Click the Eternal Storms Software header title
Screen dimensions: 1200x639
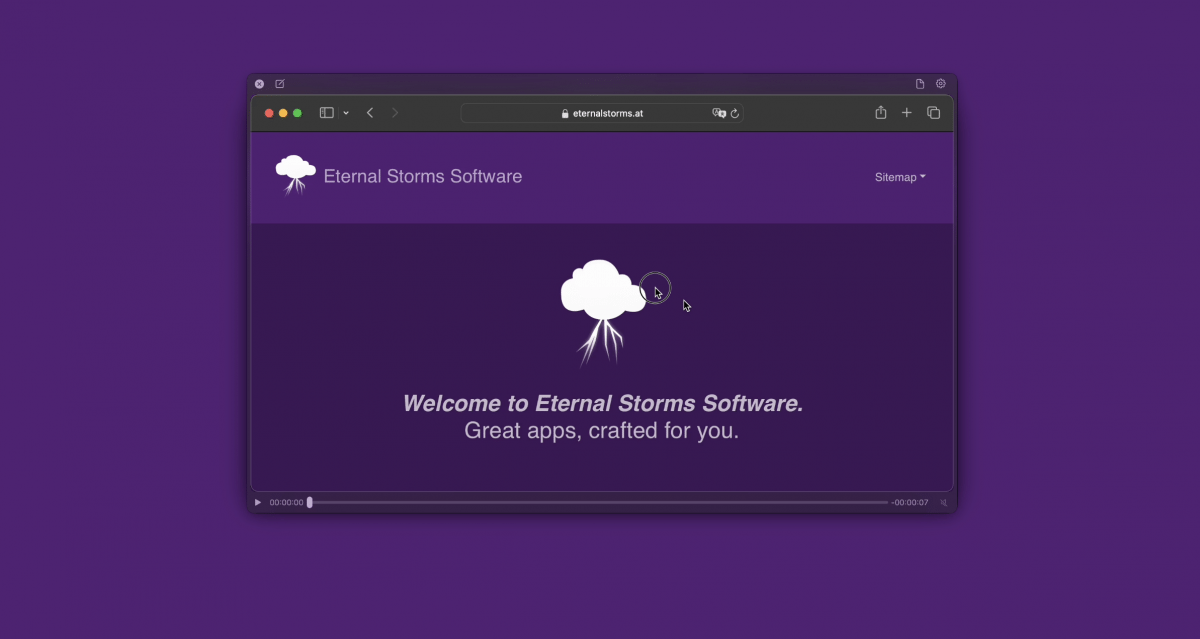[x=422, y=177]
